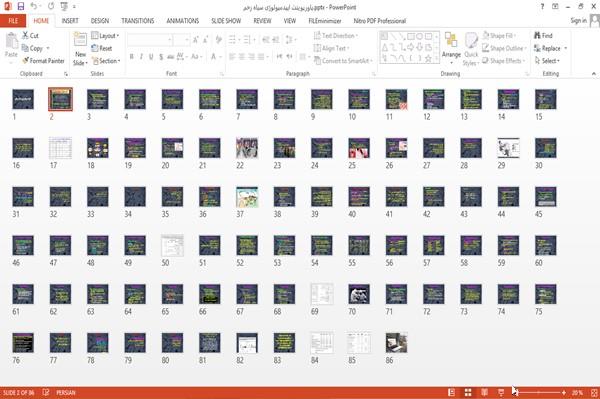
Task: Toggle Italic formatting
Action: pyautogui.click(x=141, y=57)
